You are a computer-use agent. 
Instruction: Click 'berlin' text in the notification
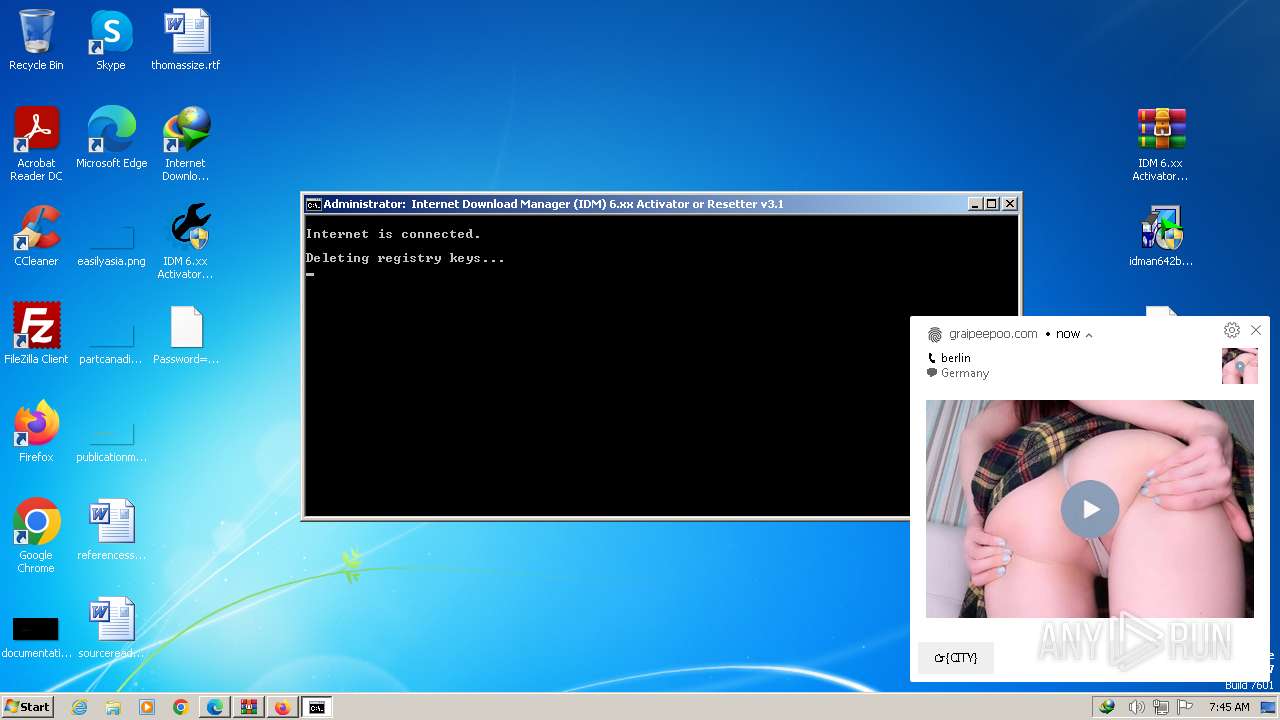pos(956,358)
